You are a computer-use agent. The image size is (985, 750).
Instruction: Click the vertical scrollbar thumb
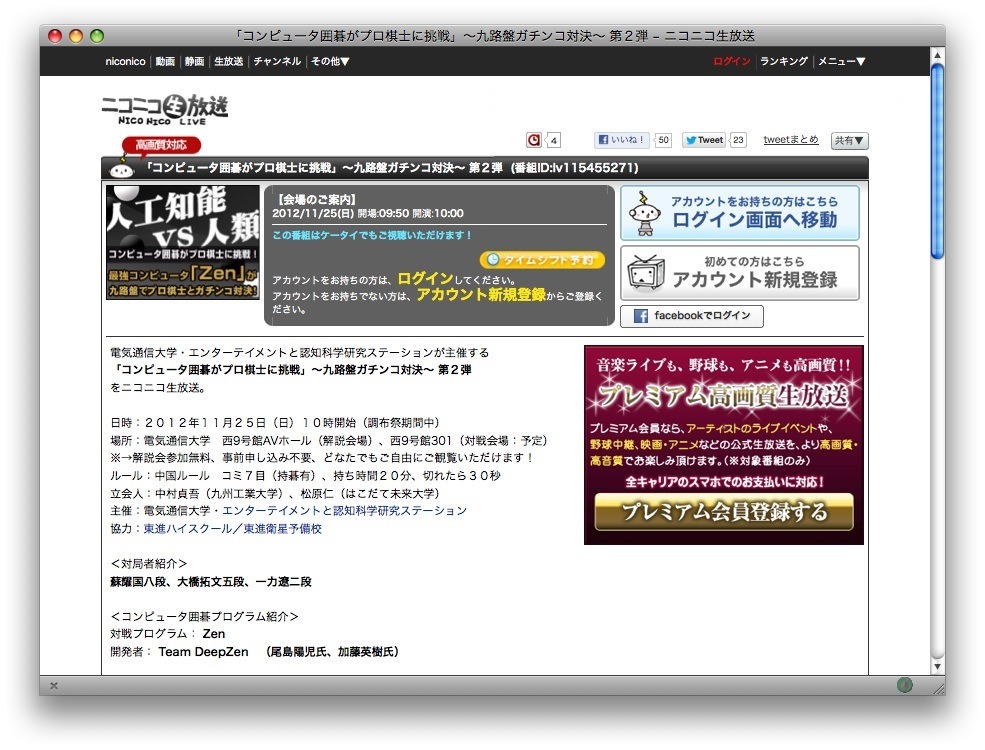coord(937,161)
